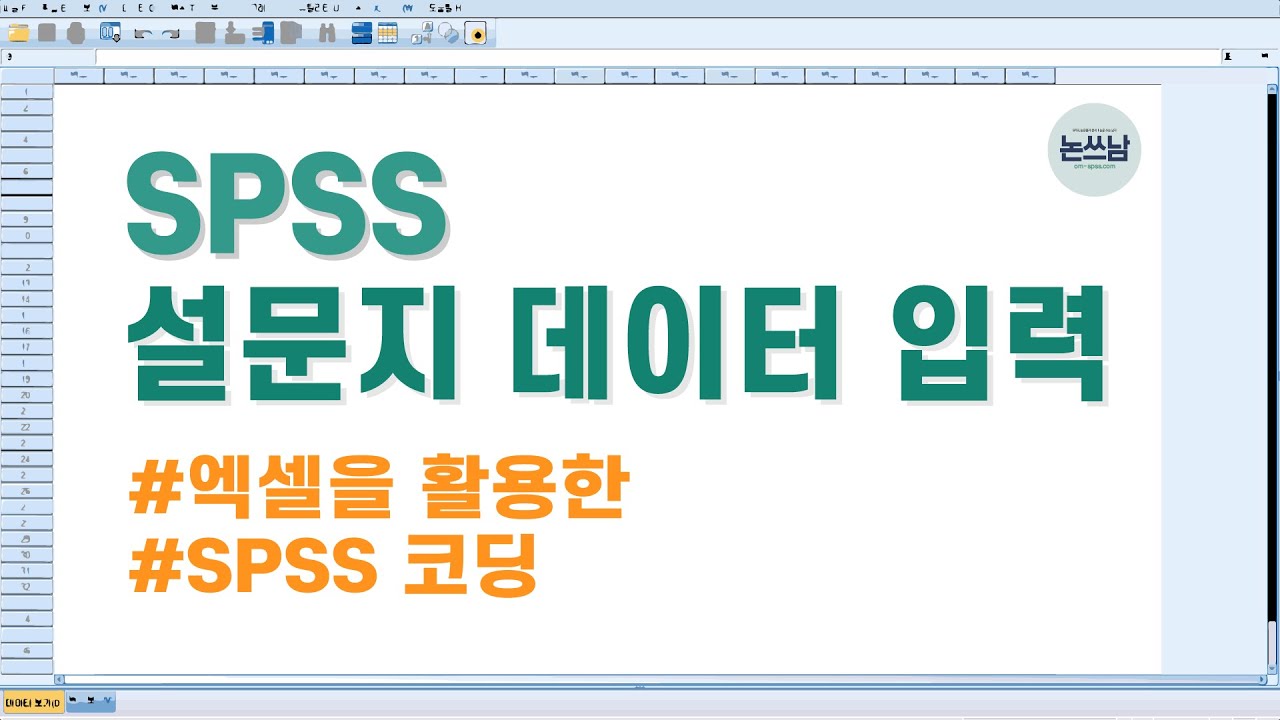Select row header 24
Viewport: 1280px width, 720px height.
[x=26, y=459]
